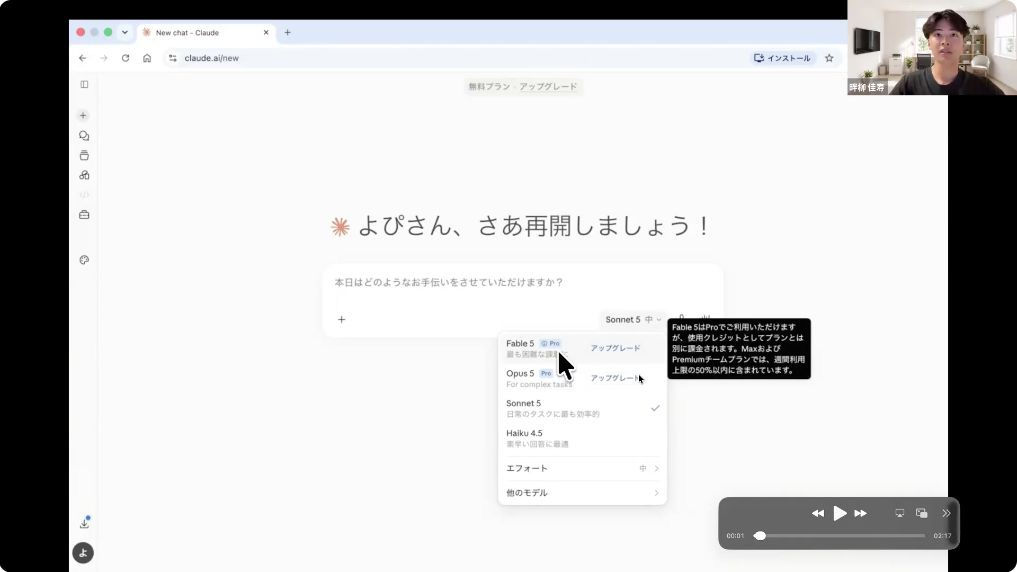Switch to the New chat - Claude tab
This screenshot has width=1017, height=572.
205,32
